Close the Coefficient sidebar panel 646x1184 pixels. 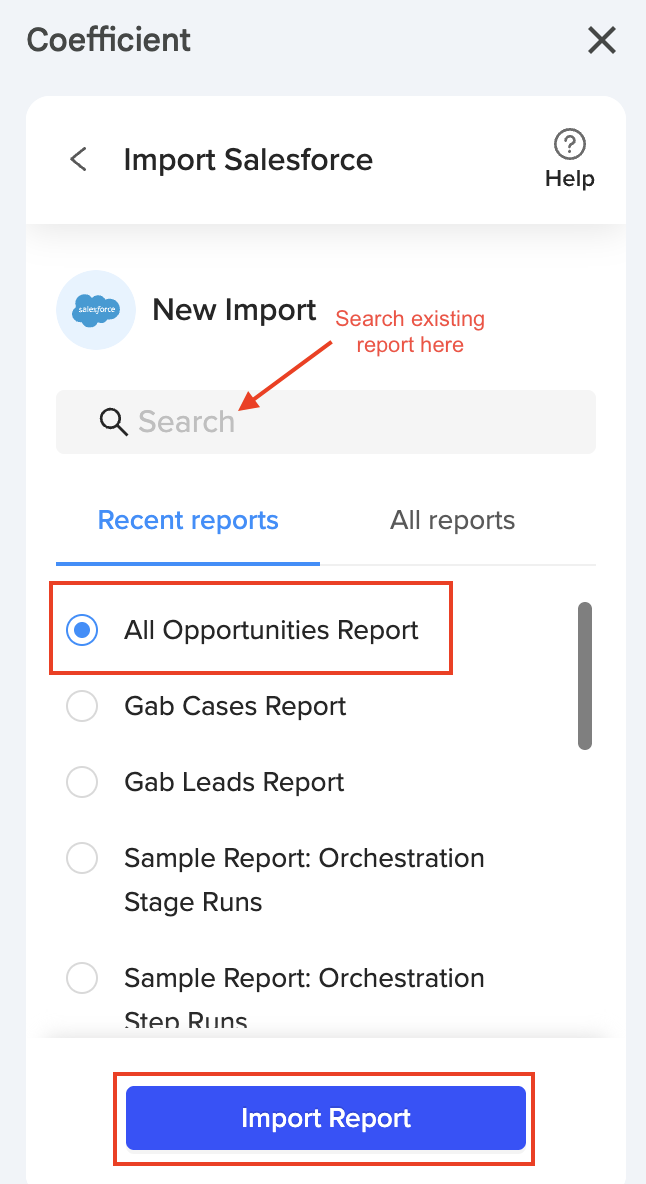pyautogui.click(x=602, y=41)
